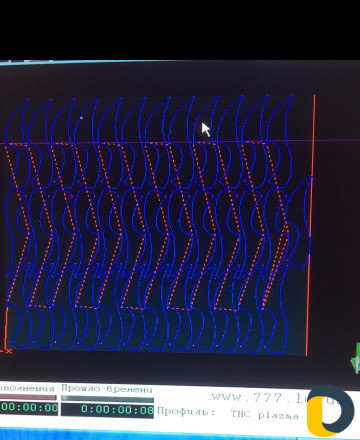Click the Профиль: label
360x440 pixels.
pyautogui.click(x=186, y=411)
